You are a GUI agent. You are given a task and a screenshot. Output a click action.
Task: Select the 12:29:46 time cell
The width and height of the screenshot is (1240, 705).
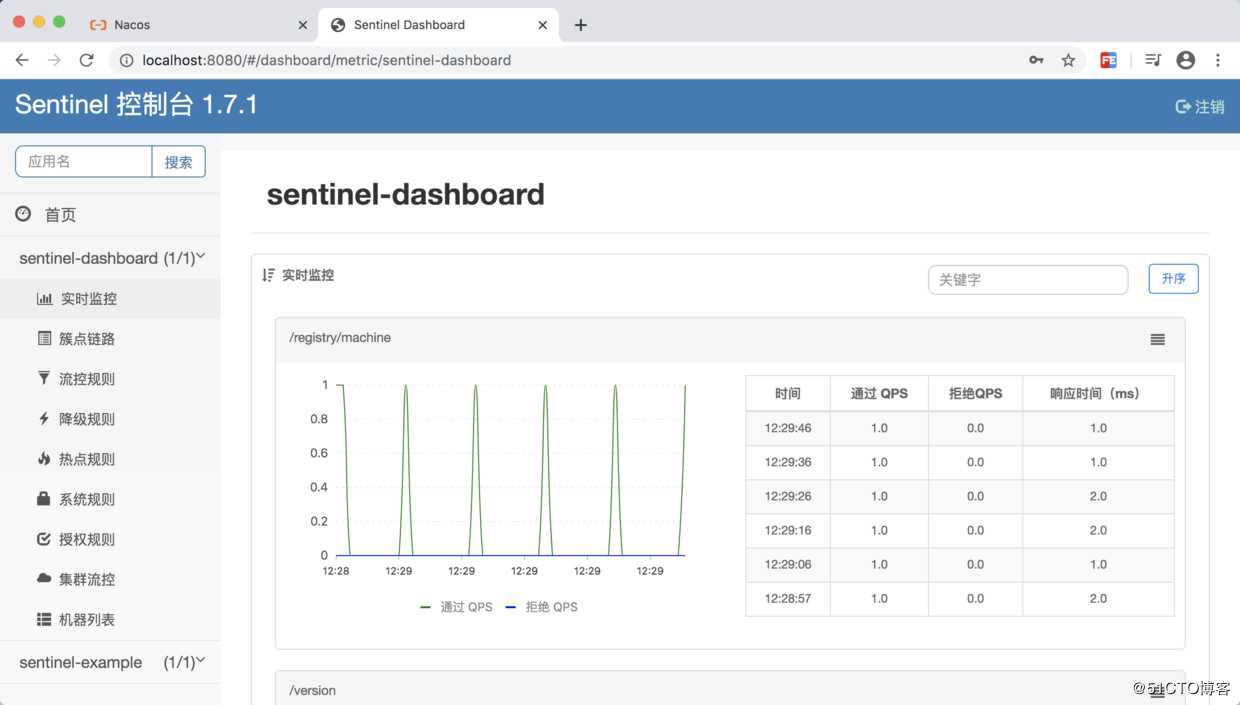click(788, 428)
